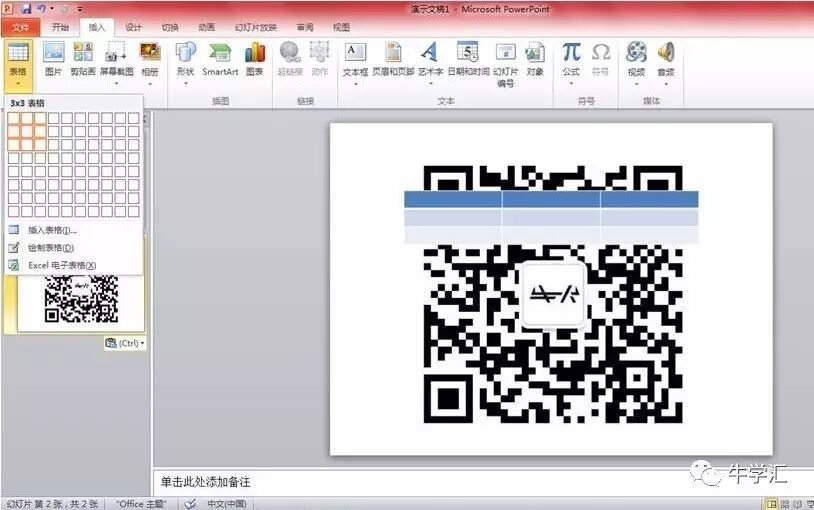Open Header and Footer (页眉和页脚)
The height and width of the screenshot is (510, 814).
(393, 59)
